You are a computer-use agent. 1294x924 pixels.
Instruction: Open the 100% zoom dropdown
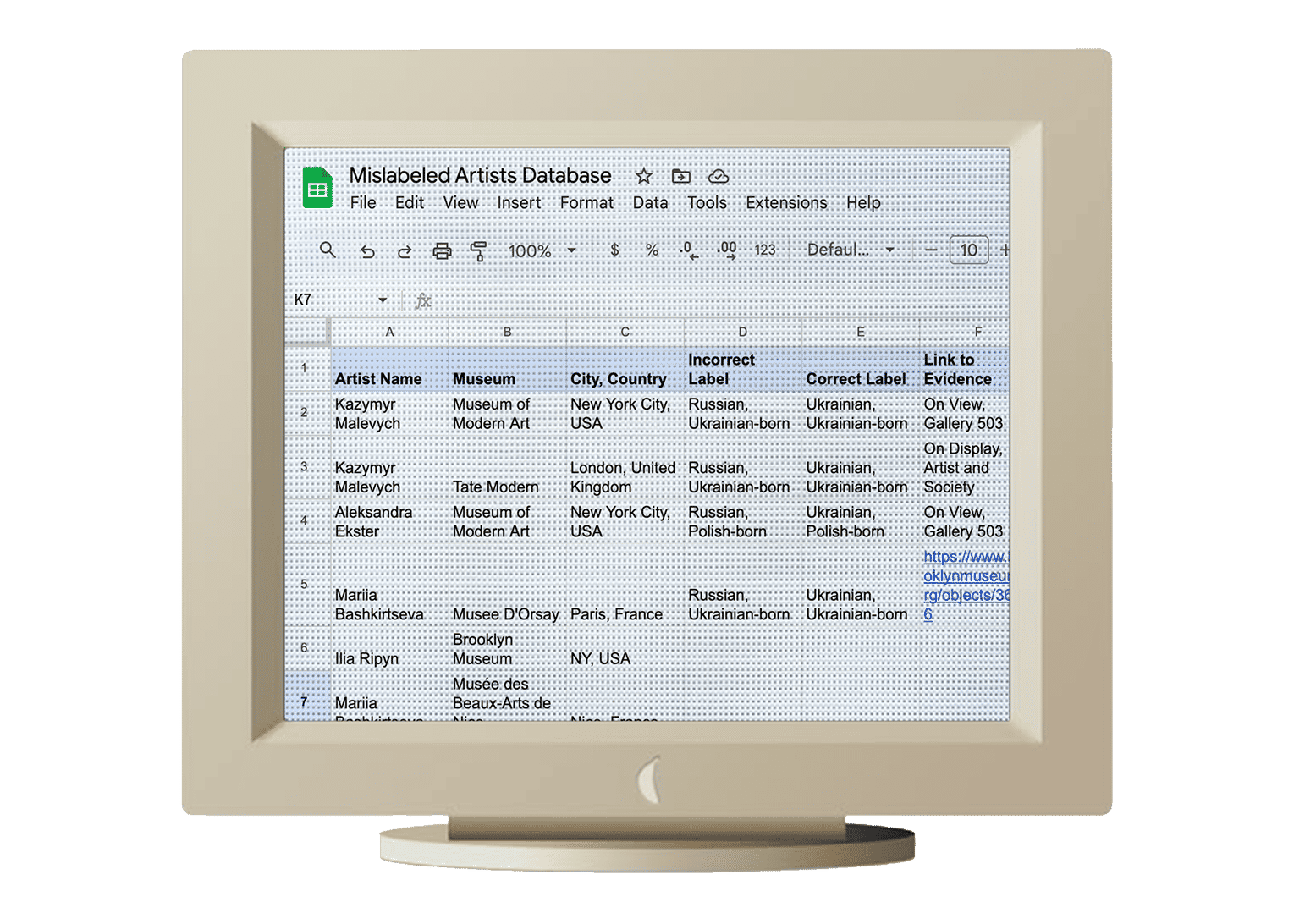[542, 250]
